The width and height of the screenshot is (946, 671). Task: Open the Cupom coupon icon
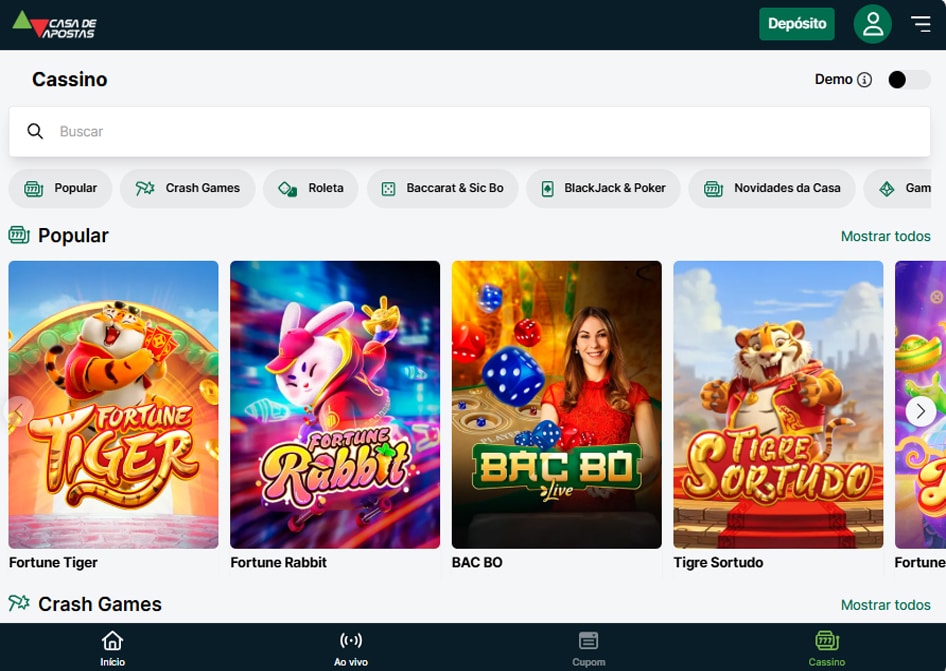click(x=588, y=647)
